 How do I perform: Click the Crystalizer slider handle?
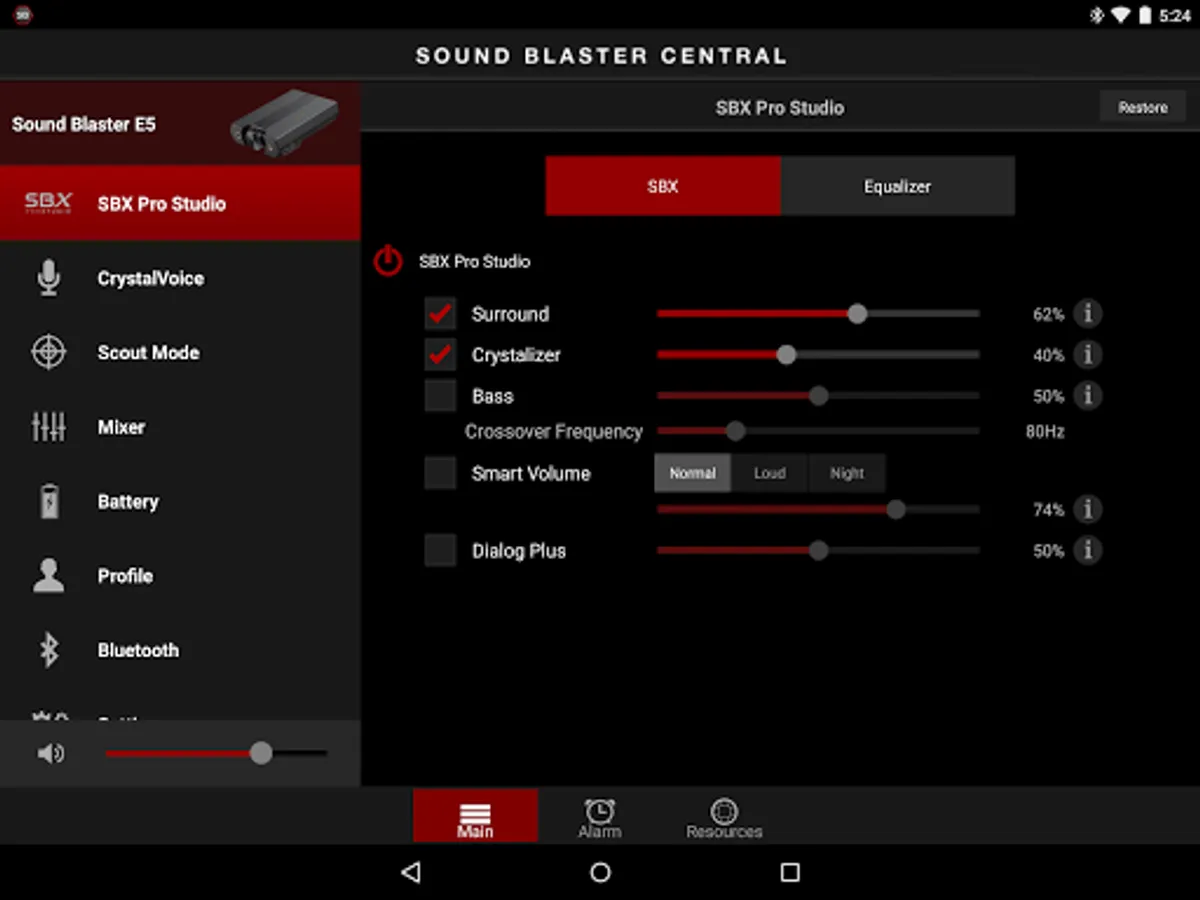786,354
